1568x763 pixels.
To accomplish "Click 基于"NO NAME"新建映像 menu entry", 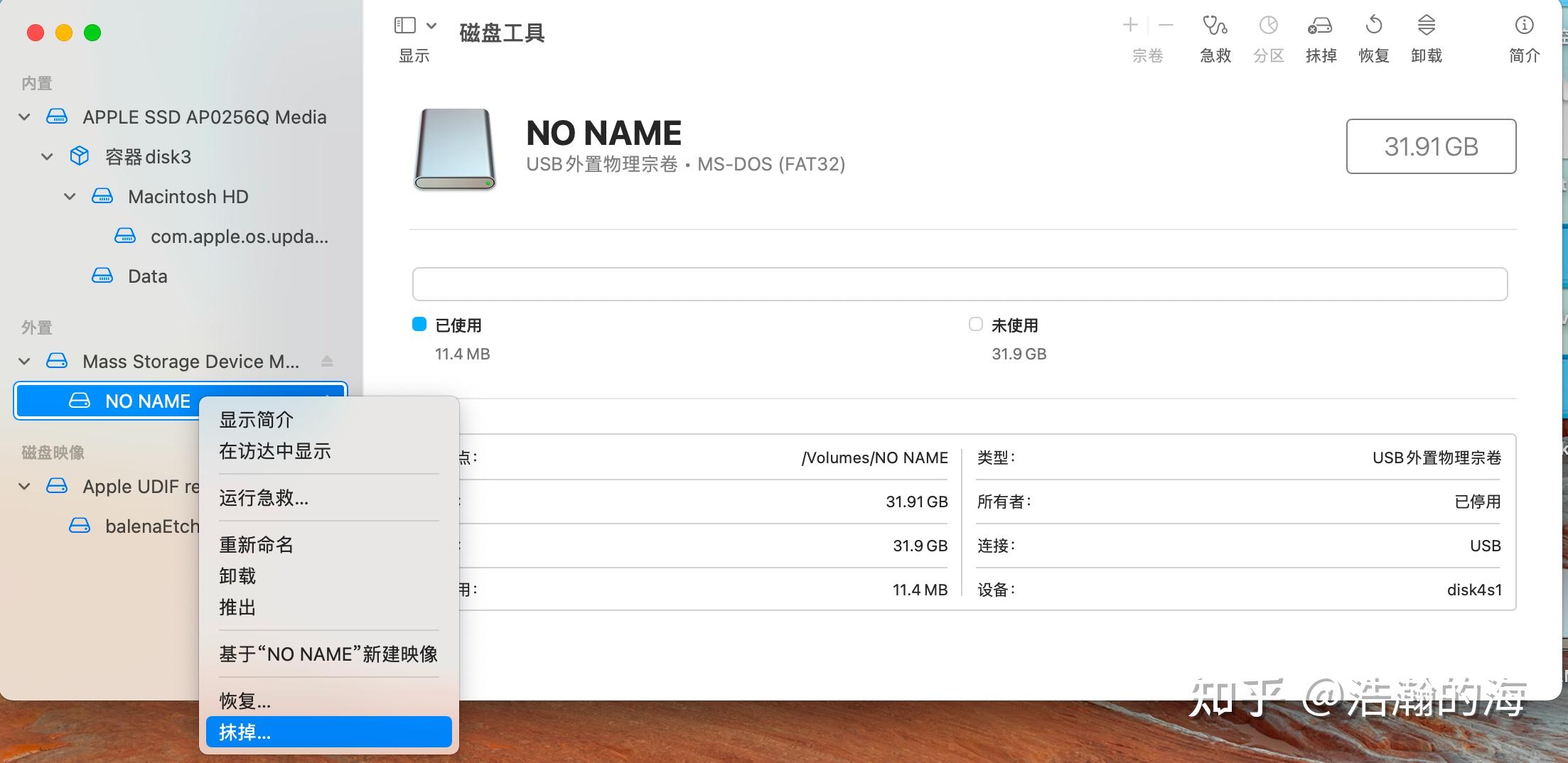I will pos(328,654).
